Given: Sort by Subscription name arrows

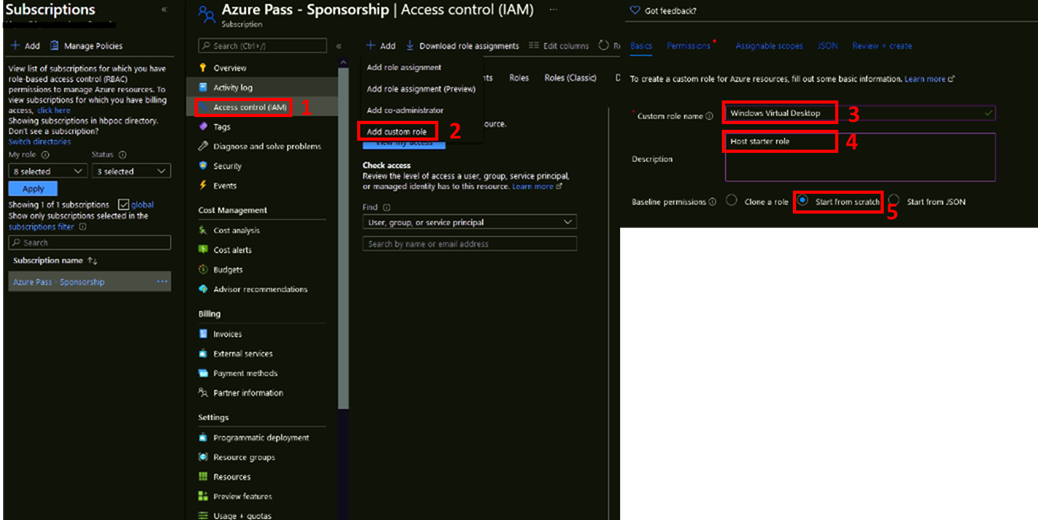Looking at the screenshot, I should click(93, 261).
